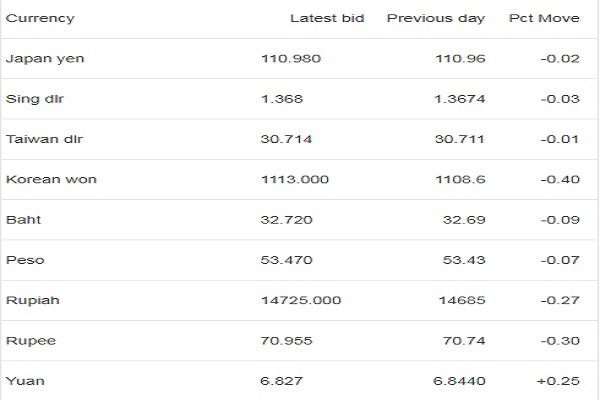600x400 pixels.
Task: Select the Yuan row label
Action: (25, 381)
